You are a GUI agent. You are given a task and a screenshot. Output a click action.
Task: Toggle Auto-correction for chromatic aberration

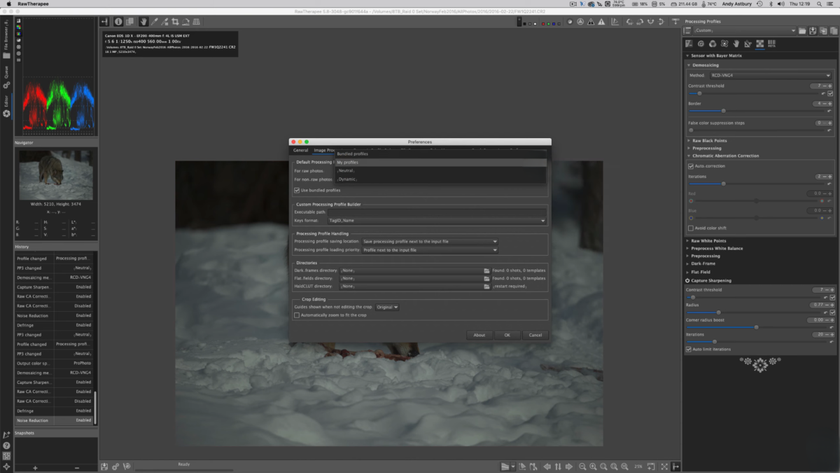(x=691, y=166)
